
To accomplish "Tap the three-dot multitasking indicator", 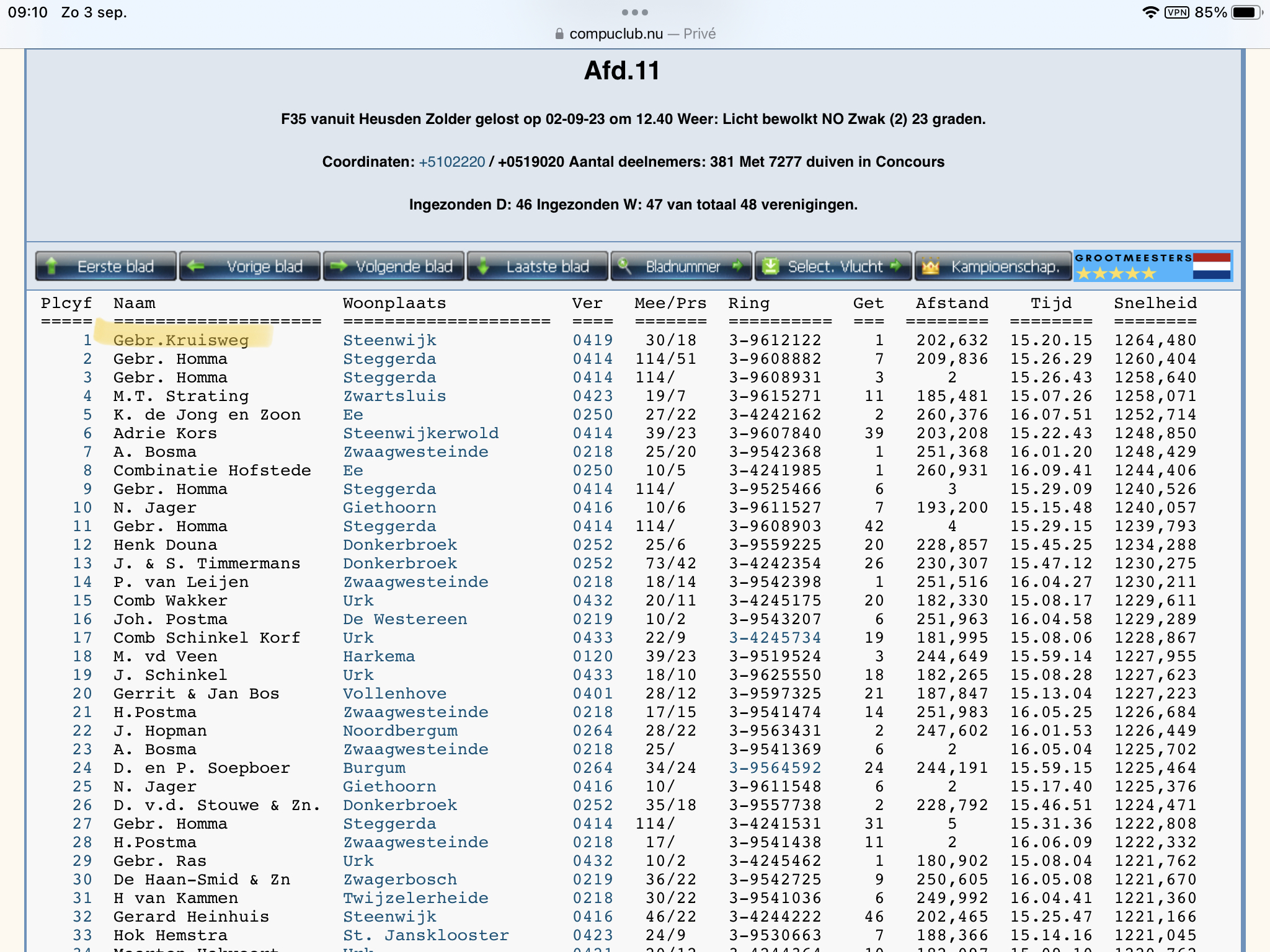I will (x=635, y=12).
